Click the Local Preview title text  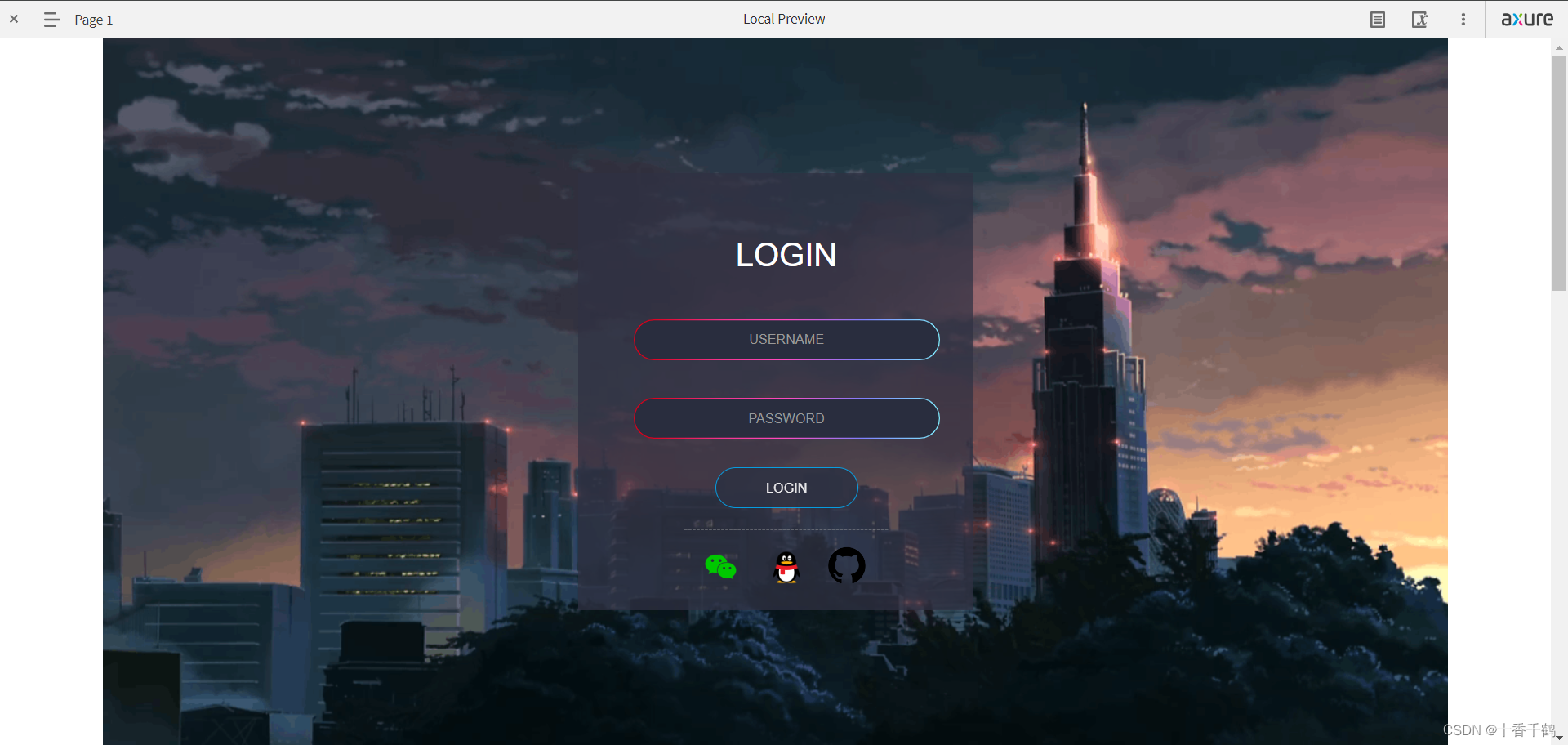784,19
